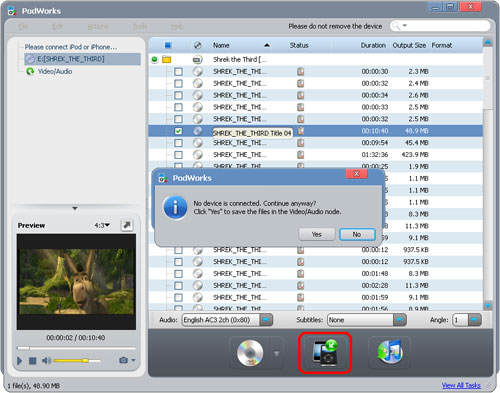This screenshot has width=500, height=393.
Task: Click the Donkey preview video thumbnail
Action: coord(76,282)
